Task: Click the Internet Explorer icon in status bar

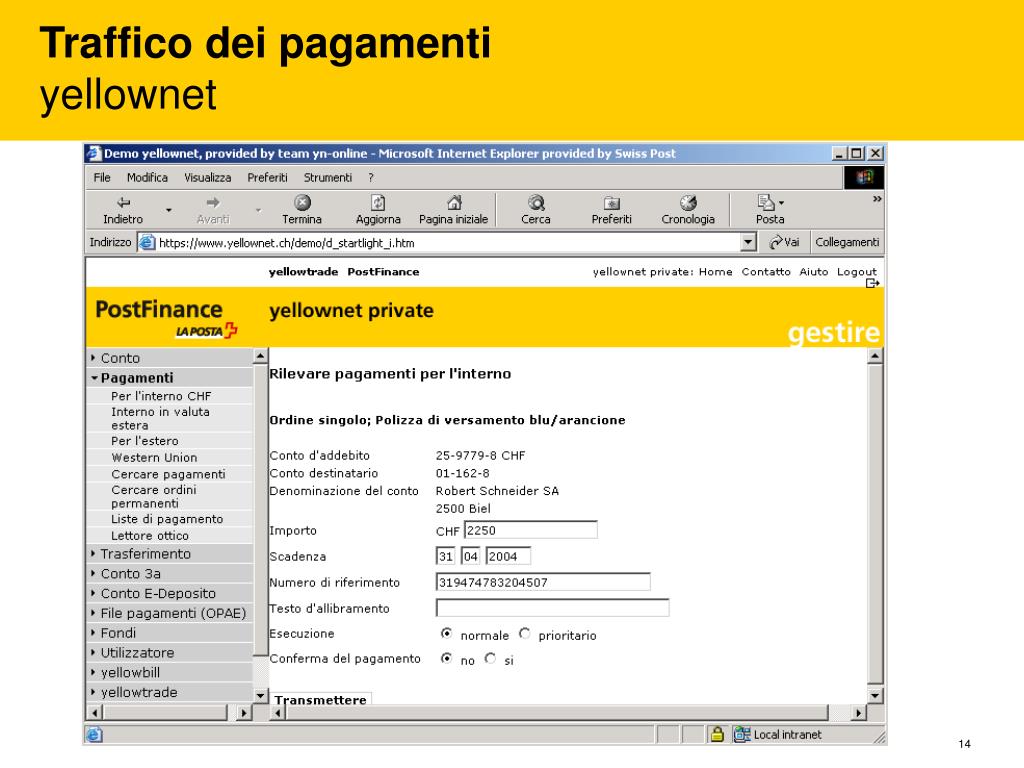Action: pyautogui.click(x=94, y=734)
